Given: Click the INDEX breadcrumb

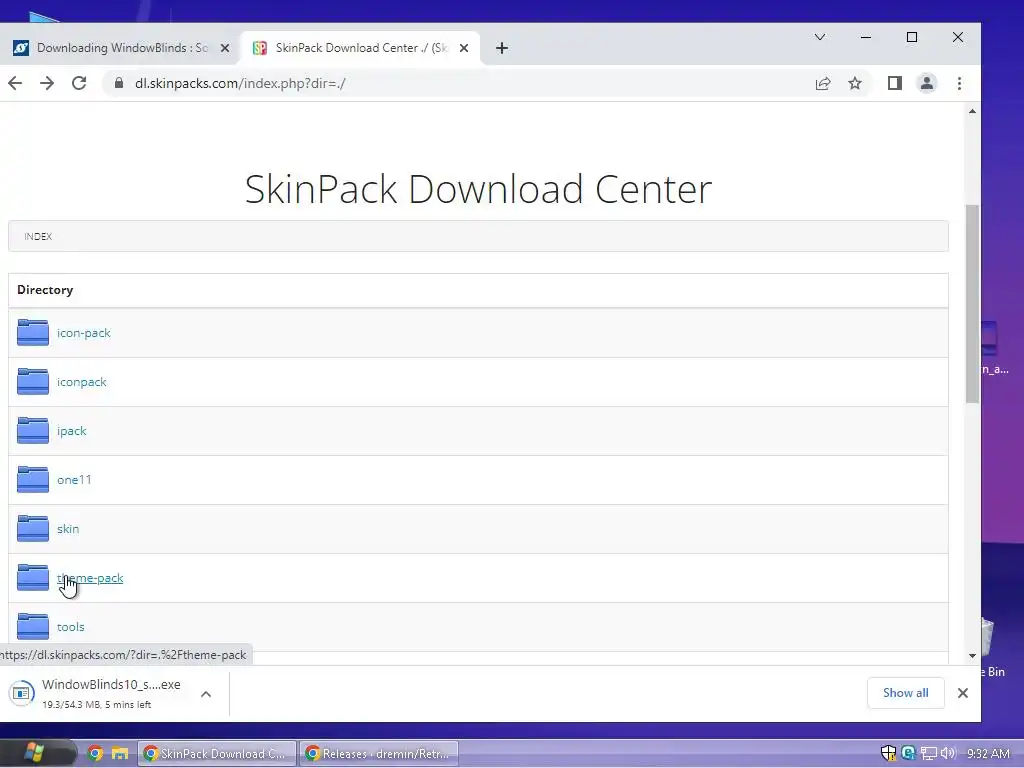Looking at the screenshot, I should coord(38,236).
